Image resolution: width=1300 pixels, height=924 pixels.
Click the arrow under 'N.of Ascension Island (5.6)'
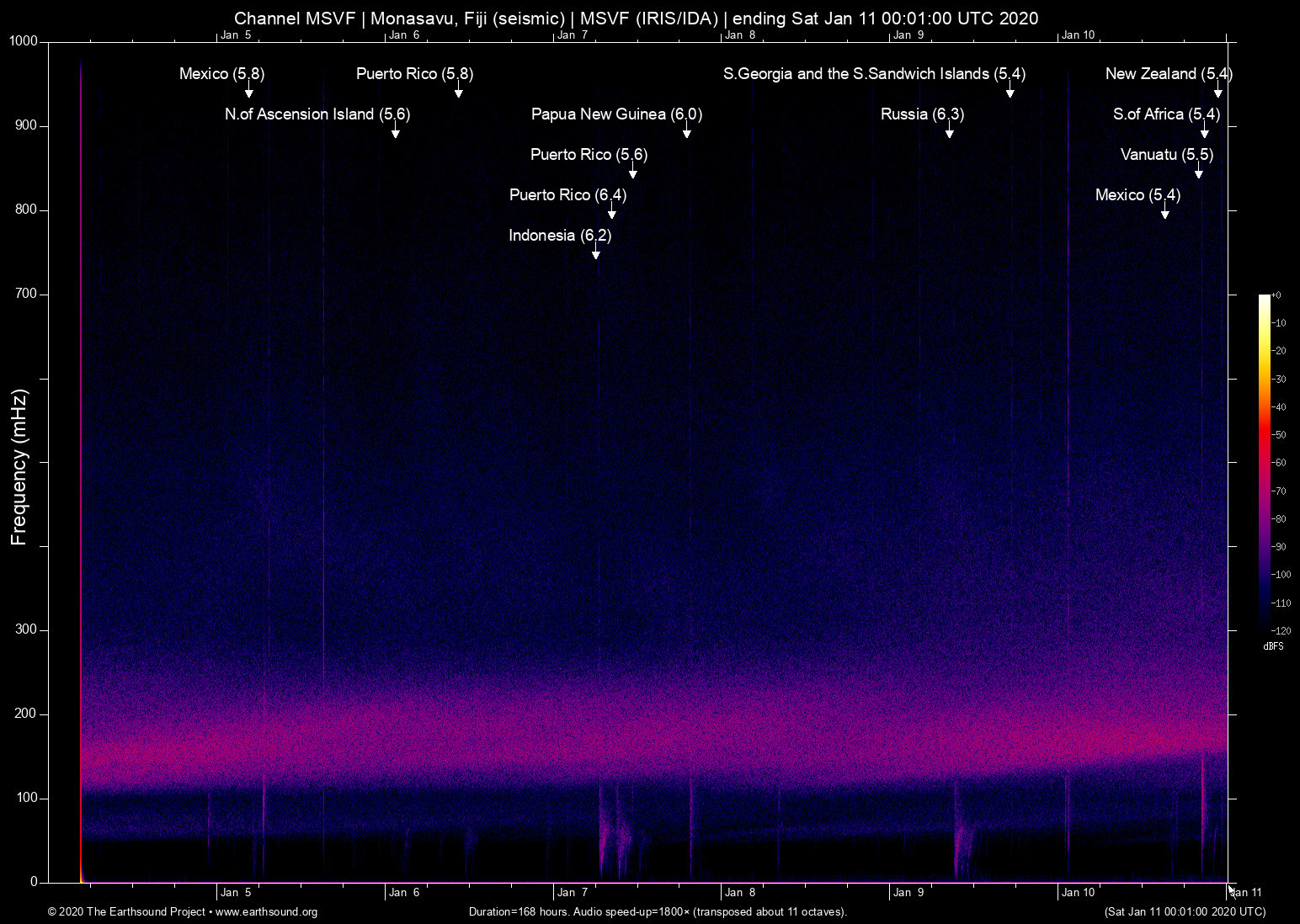(396, 131)
